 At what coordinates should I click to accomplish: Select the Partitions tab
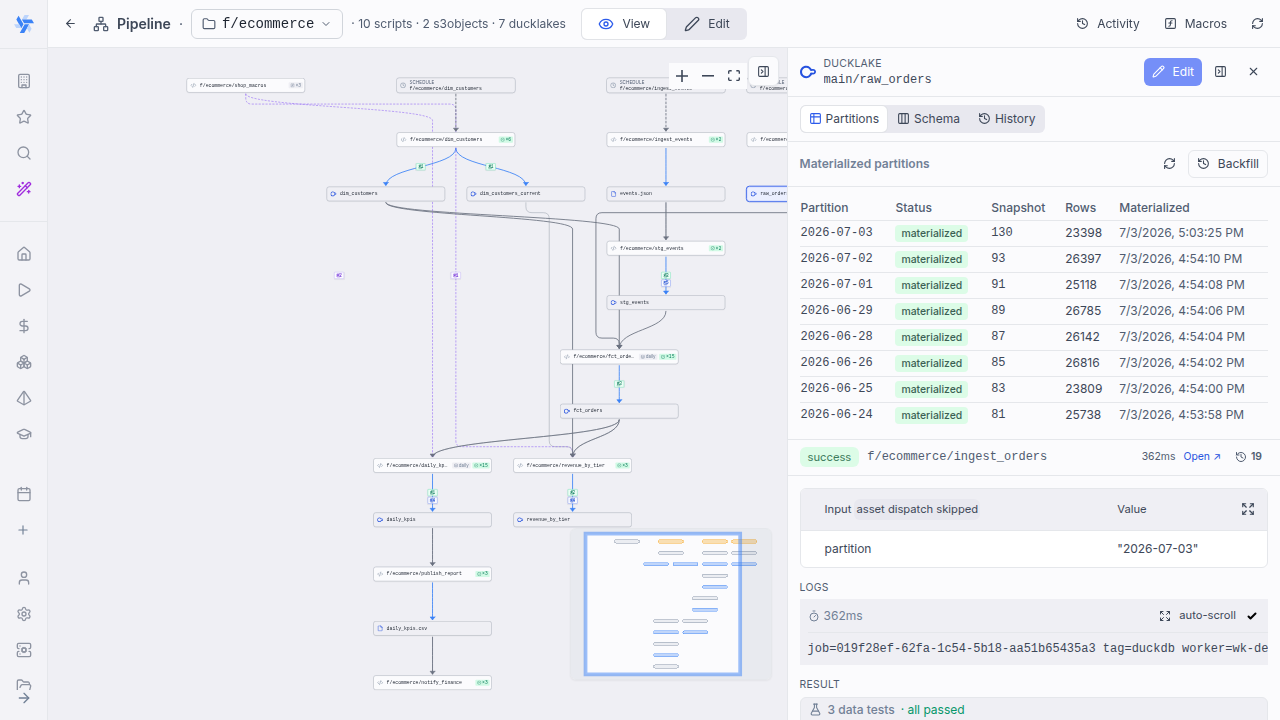[845, 119]
